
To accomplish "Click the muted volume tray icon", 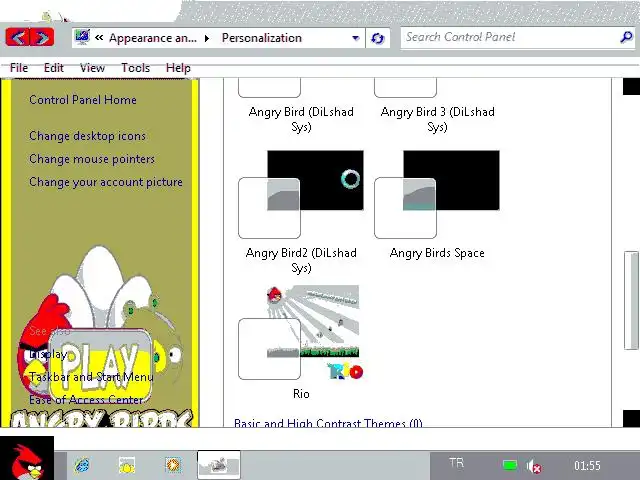I will tap(534, 466).
